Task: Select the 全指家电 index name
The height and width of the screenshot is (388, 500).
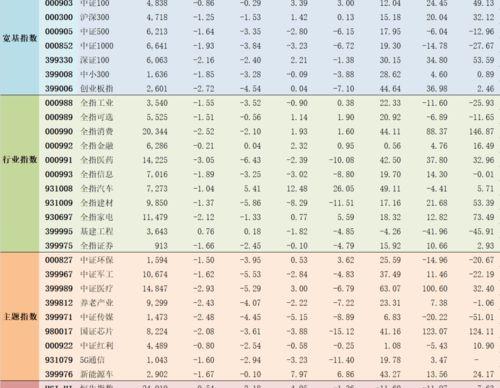Action: 97,217
